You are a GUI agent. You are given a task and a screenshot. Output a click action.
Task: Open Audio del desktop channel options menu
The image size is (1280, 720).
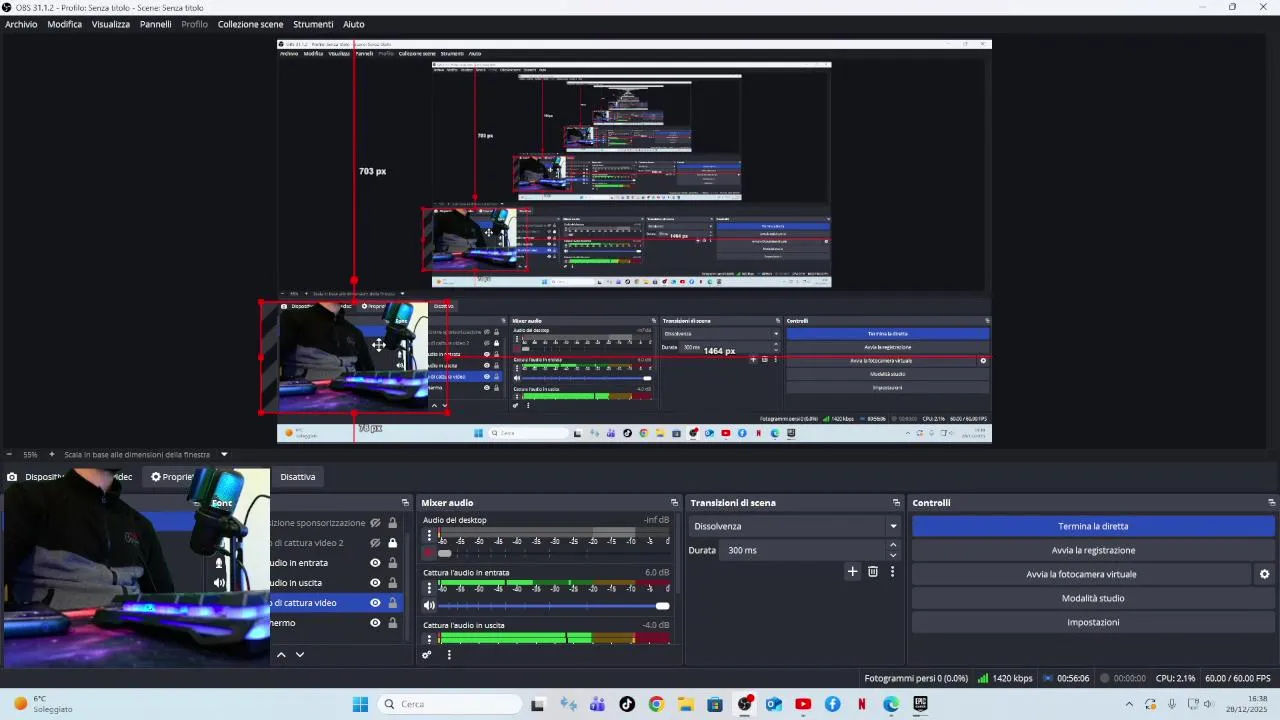coord(429,535)
